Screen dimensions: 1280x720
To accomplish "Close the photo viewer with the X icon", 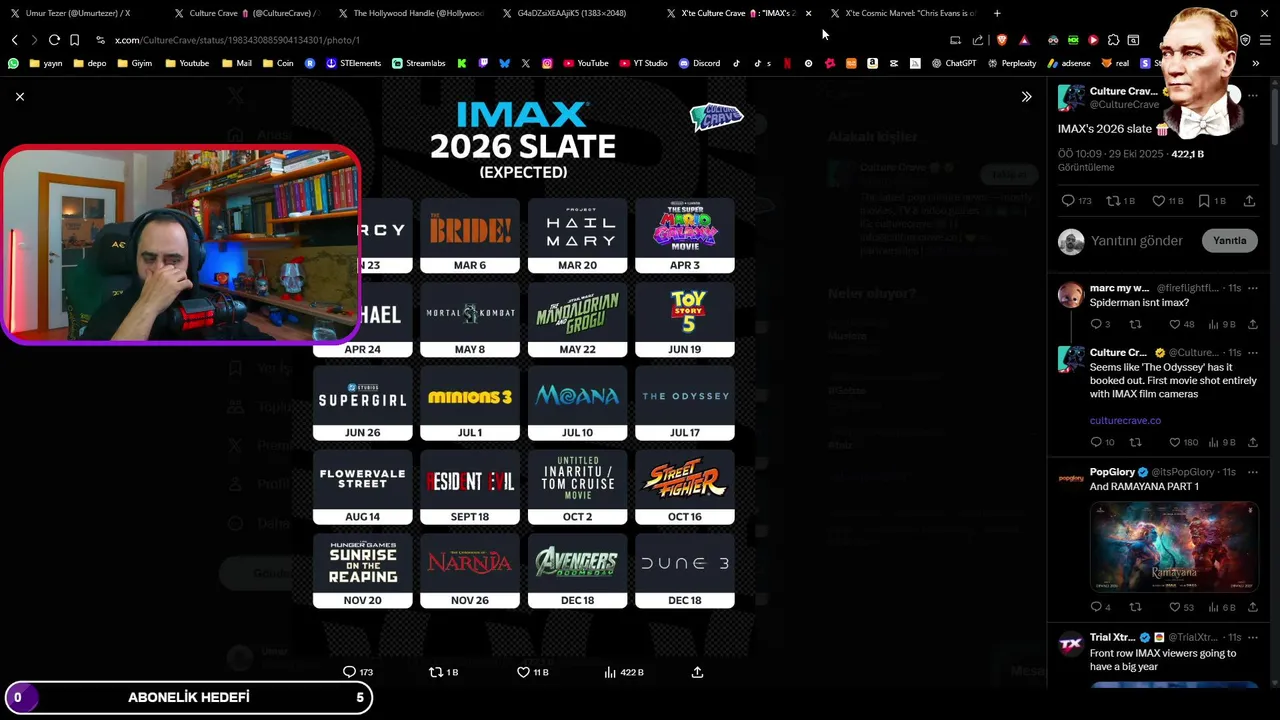I will click(x=20, y=96).
